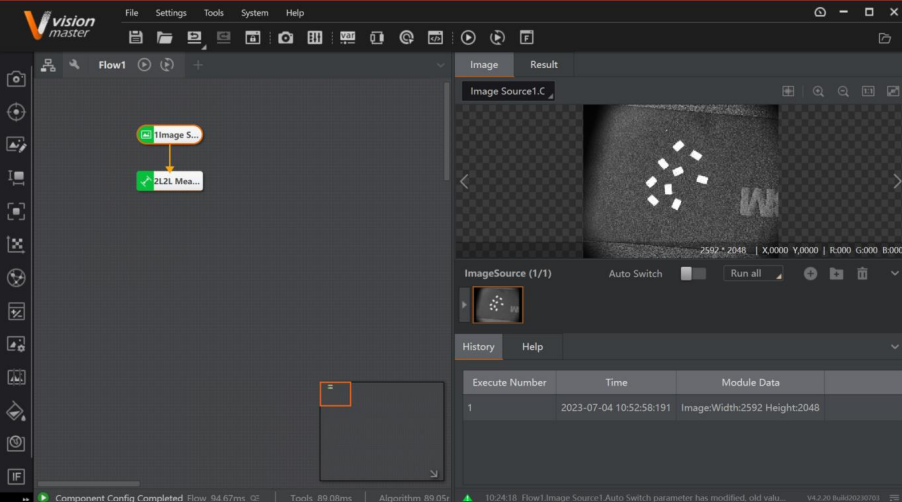This screenshot has width=902, height=502.
Task: Open the Recognition tools icon in sidebar
Action: pos(16,211)
